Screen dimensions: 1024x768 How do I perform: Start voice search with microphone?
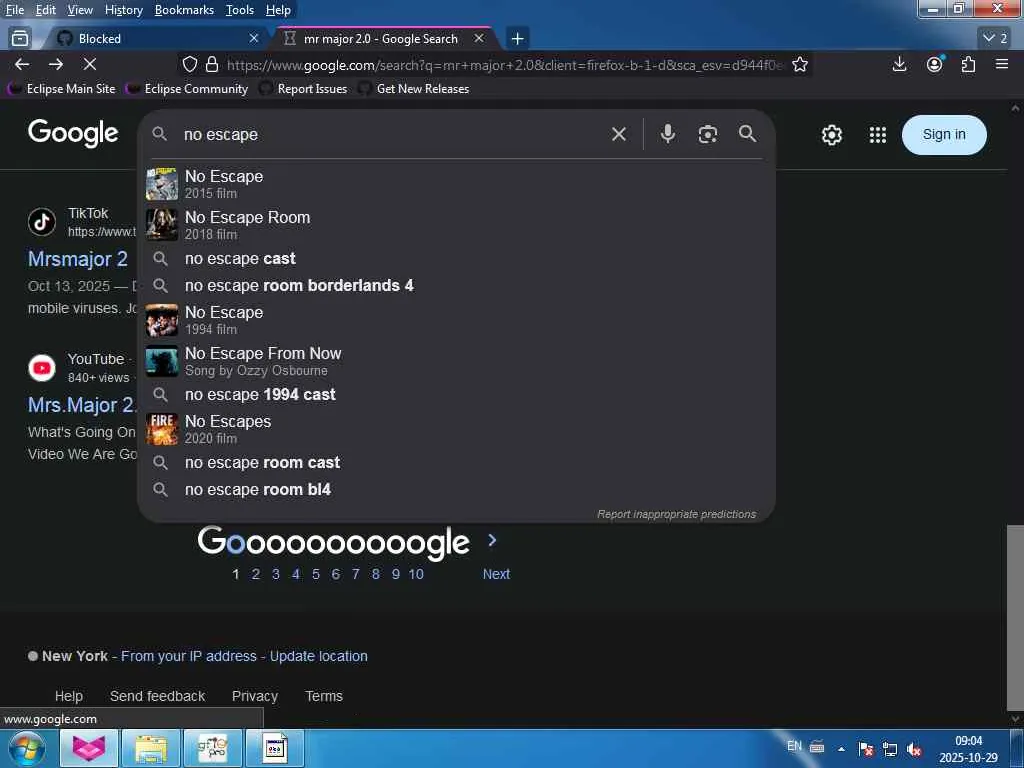click(667, 134)
